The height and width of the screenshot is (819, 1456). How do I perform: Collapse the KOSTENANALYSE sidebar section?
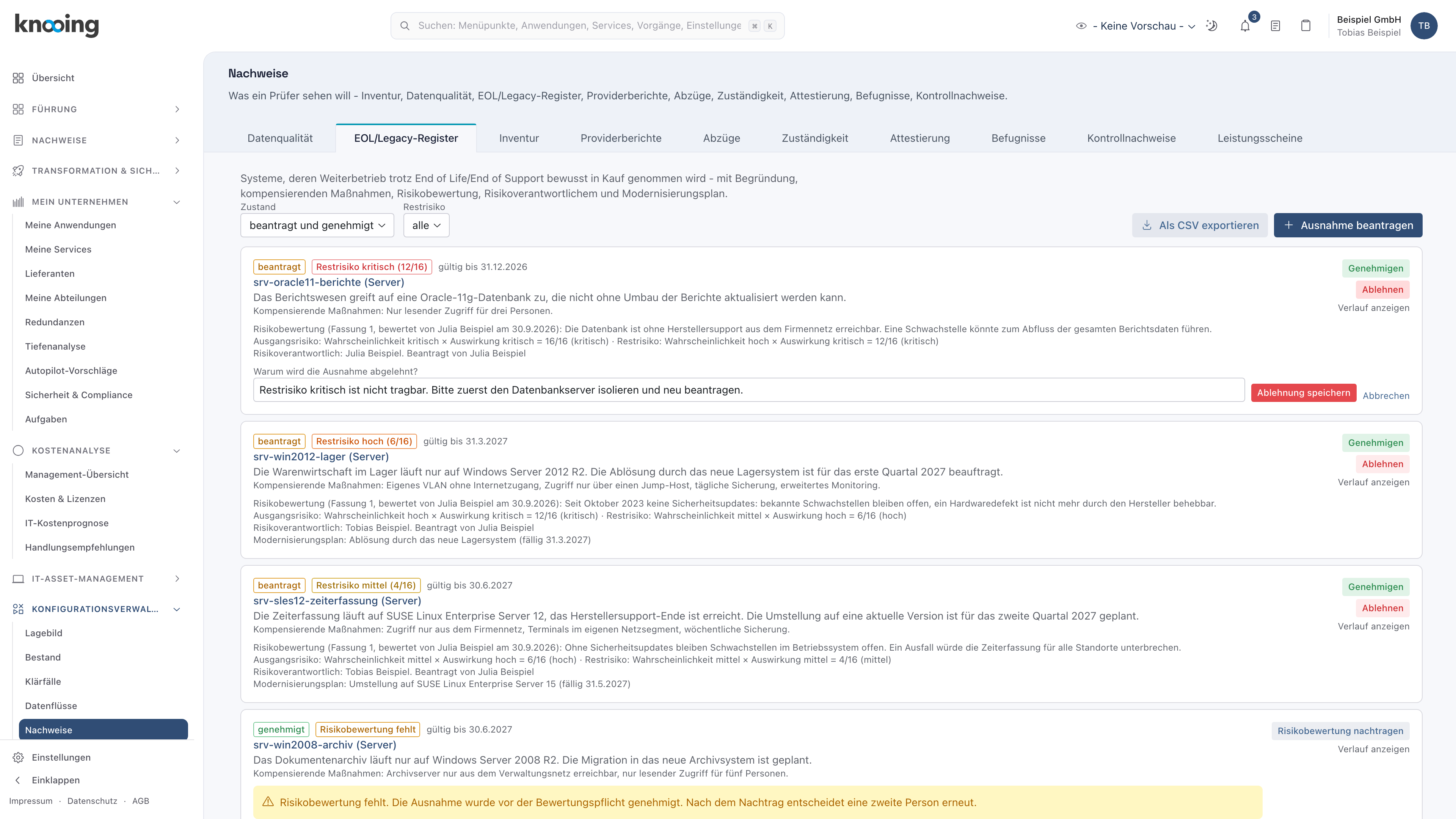pyautogui.click(x=97, y=450)
